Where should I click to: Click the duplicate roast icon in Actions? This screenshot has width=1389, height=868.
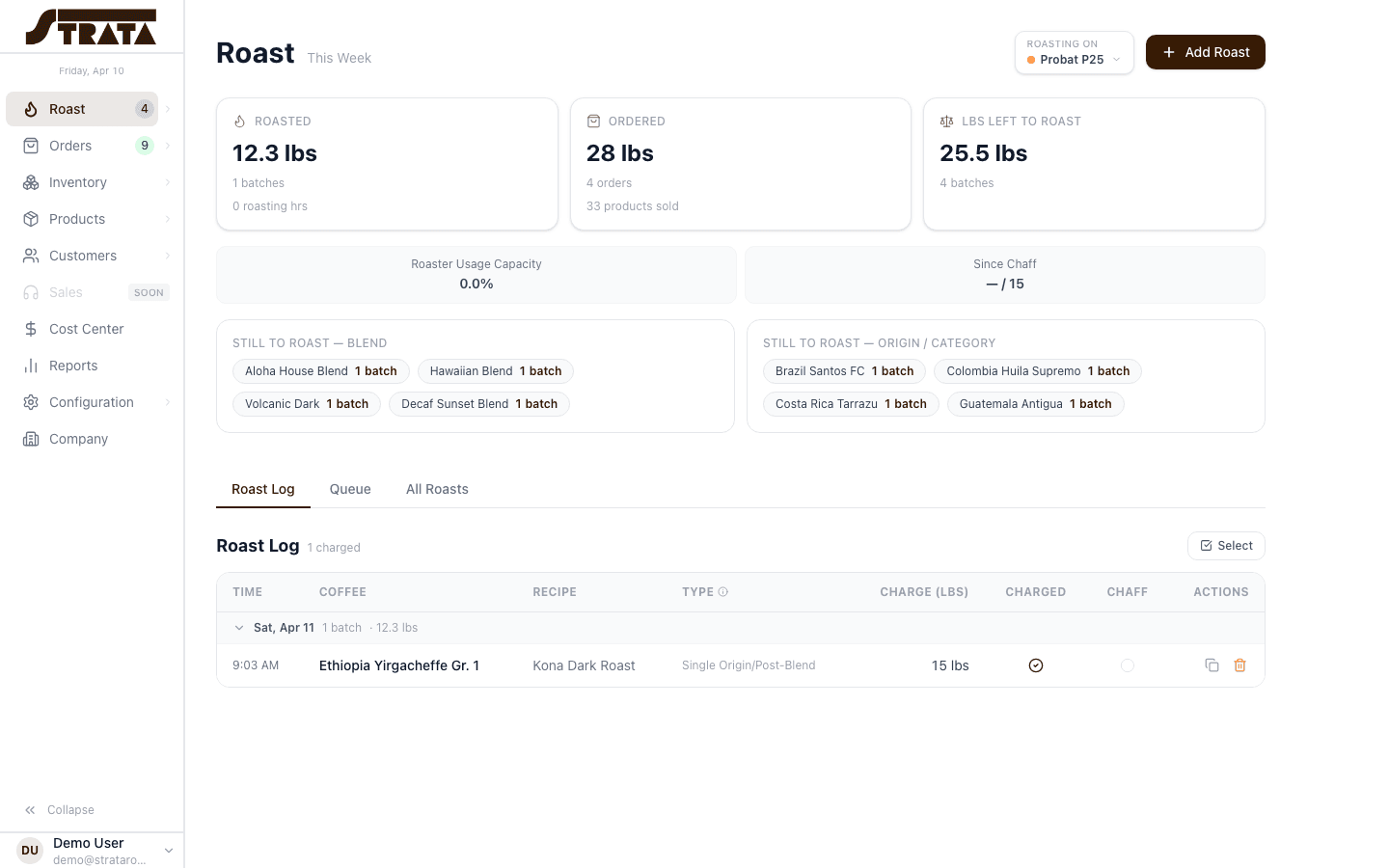pos(1212,665)
